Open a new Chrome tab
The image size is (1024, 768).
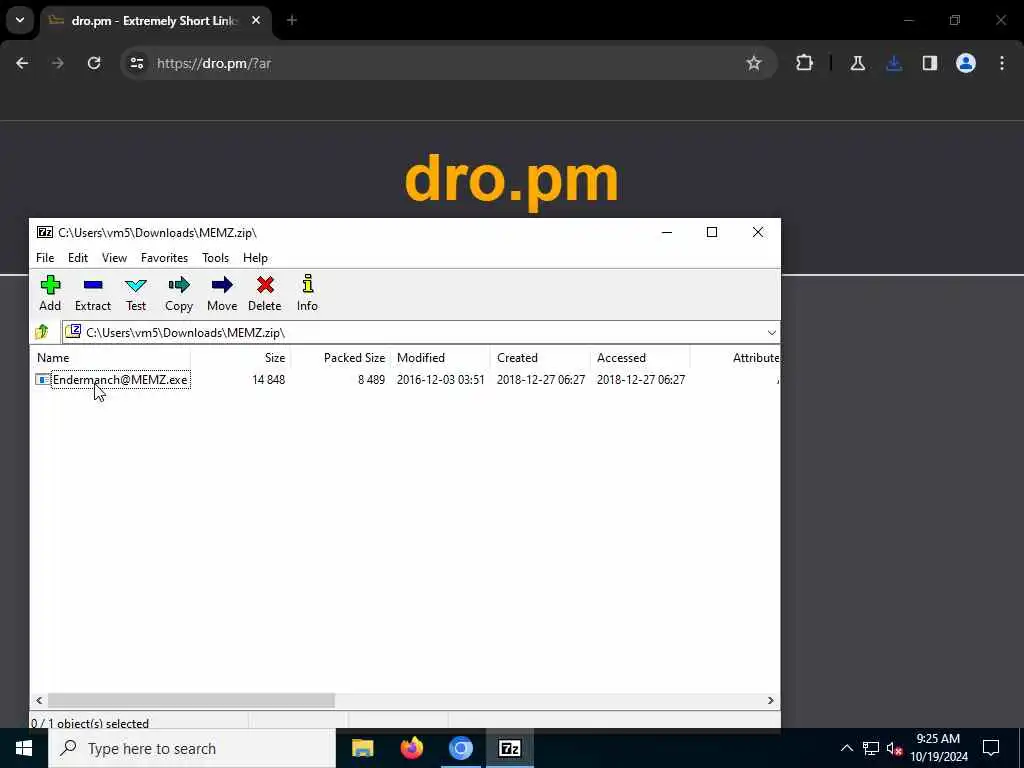[x=292, y=21]
